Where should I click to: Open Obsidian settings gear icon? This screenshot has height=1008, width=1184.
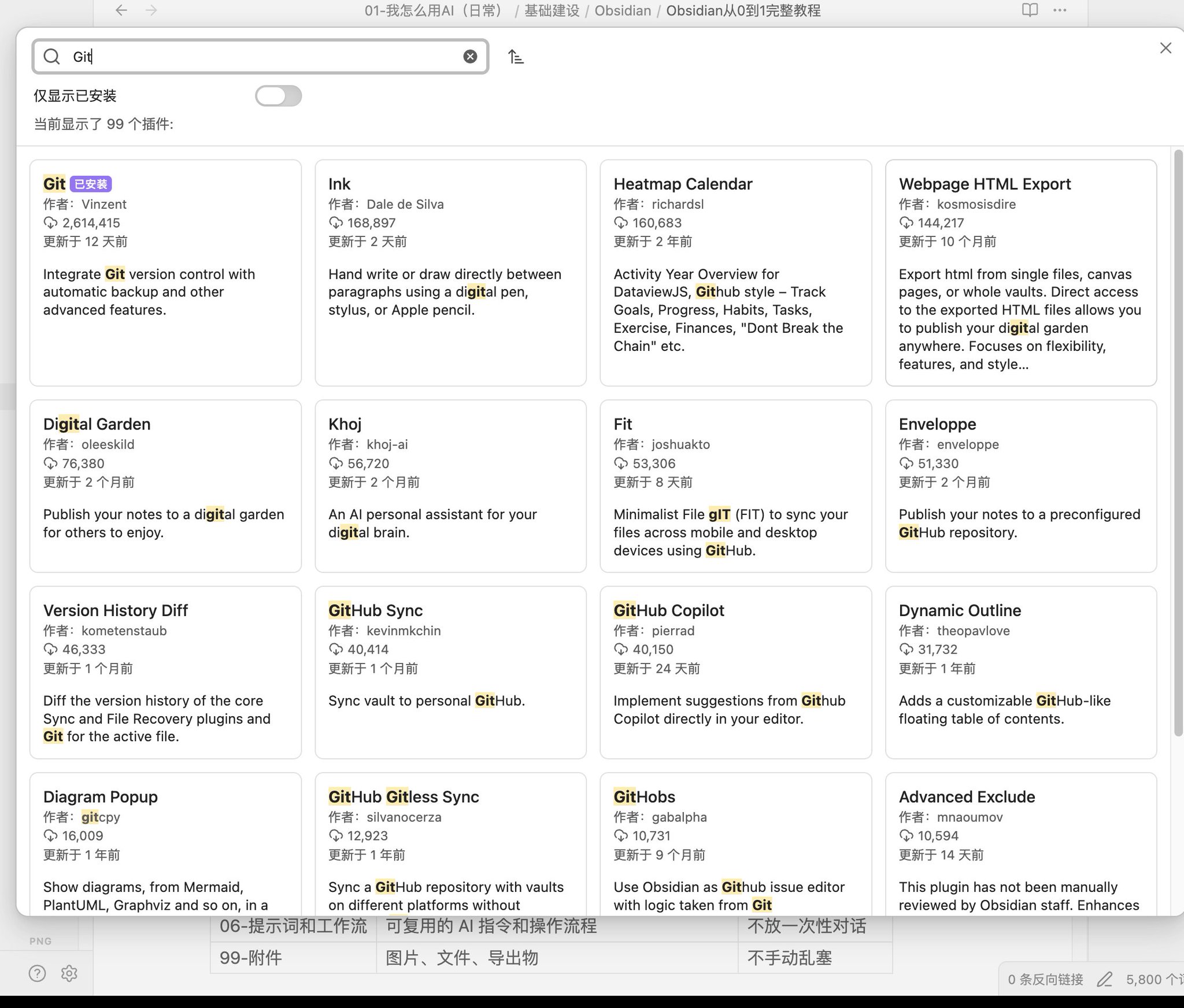pyautogui.click(x=69, y=973)
